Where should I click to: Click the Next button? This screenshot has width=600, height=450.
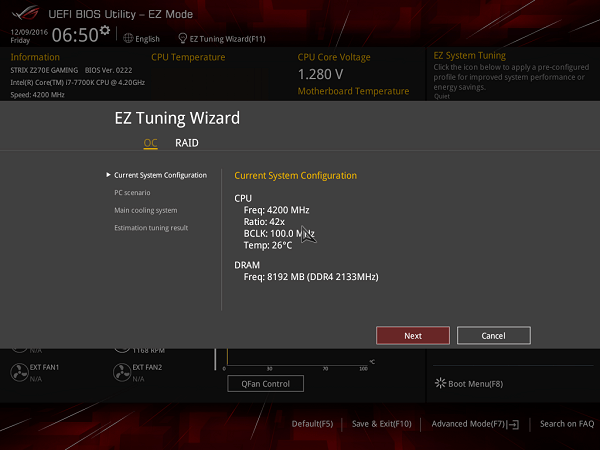[x=413, y=336]
